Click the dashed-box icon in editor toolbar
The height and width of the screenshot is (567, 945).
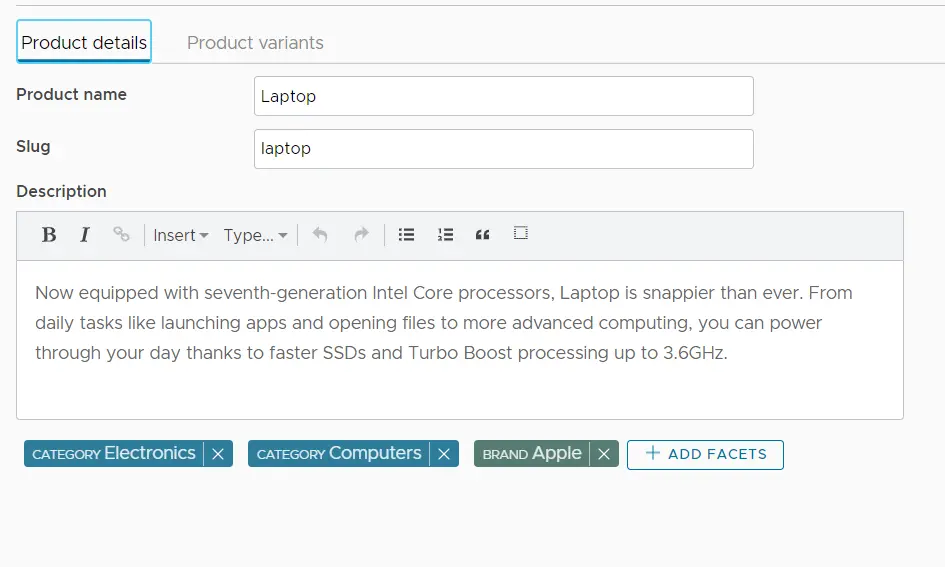click(x=520, y=233)
